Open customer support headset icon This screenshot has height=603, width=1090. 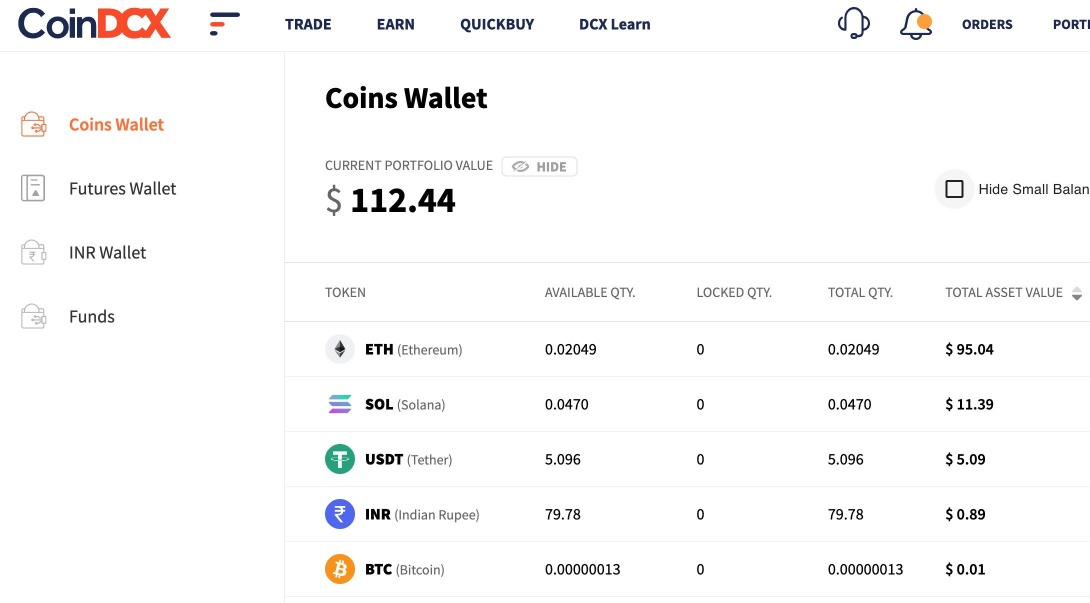853,23
